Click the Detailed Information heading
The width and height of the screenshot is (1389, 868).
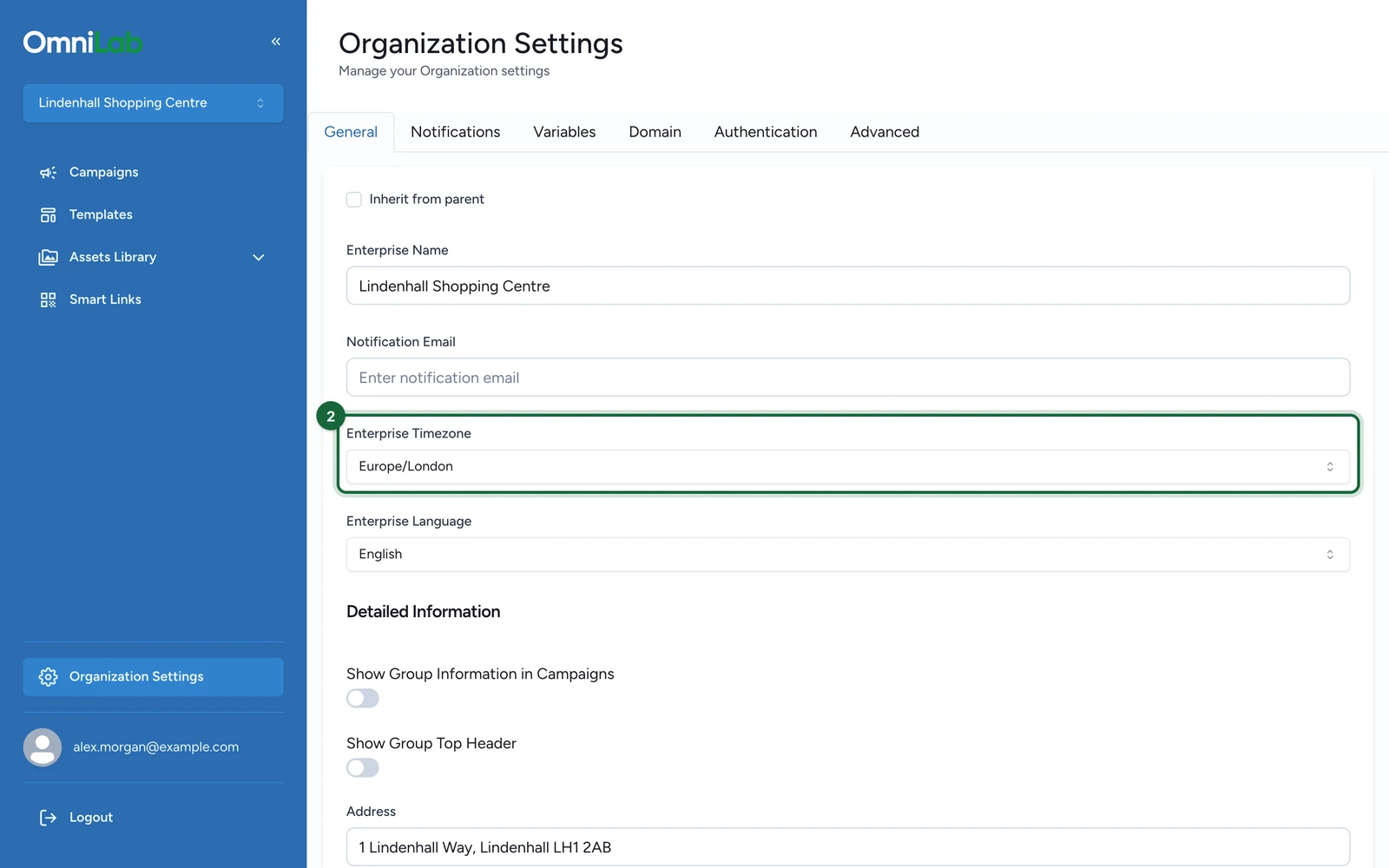(x=424, y=612)
